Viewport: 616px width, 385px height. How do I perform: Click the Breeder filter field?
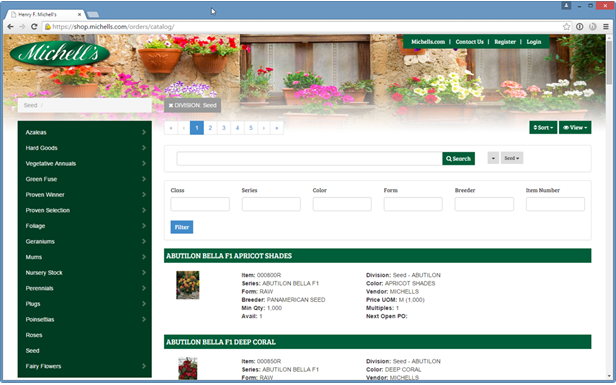point(484,204)
